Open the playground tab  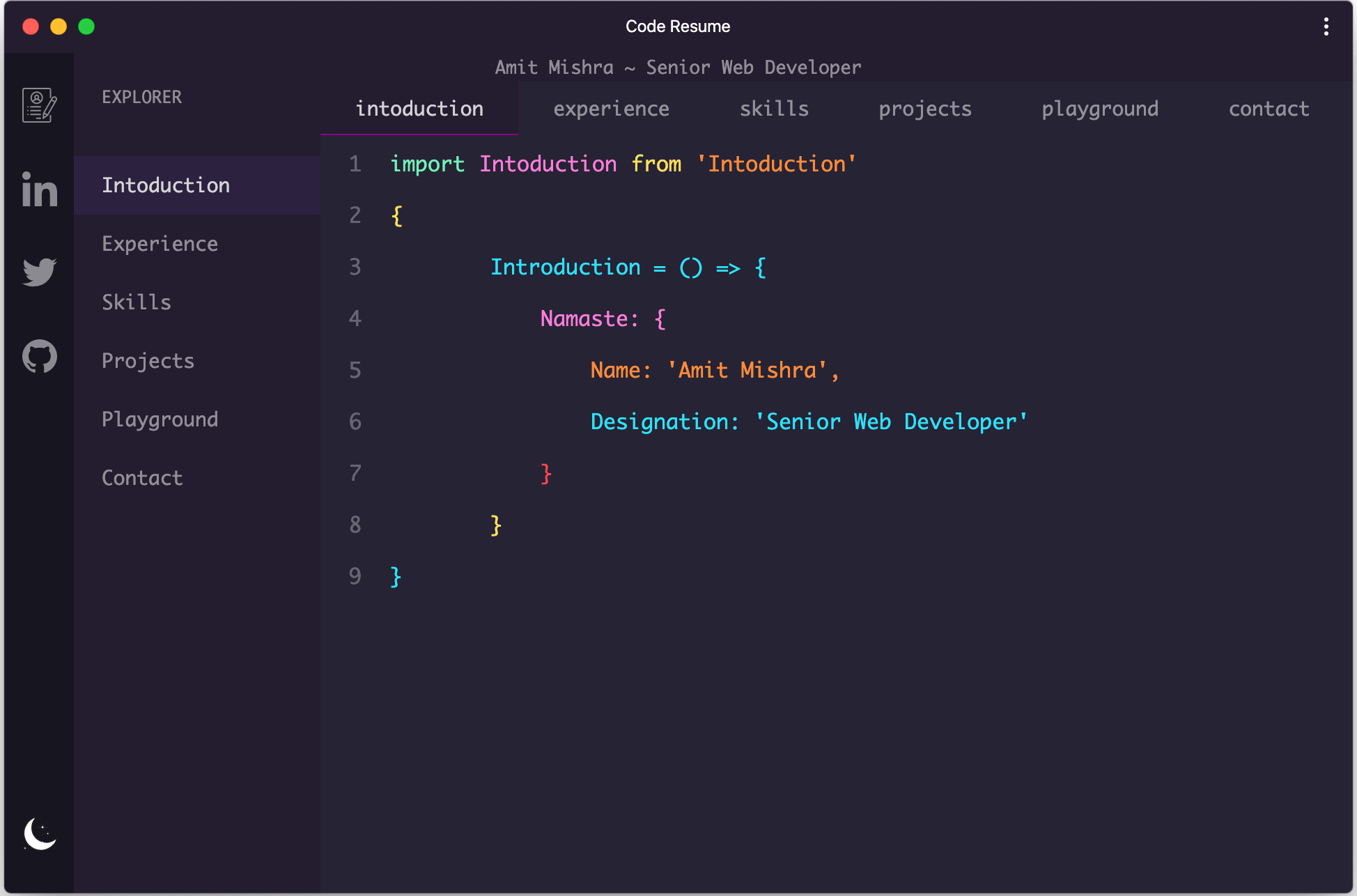click(x=1100, y=109)
